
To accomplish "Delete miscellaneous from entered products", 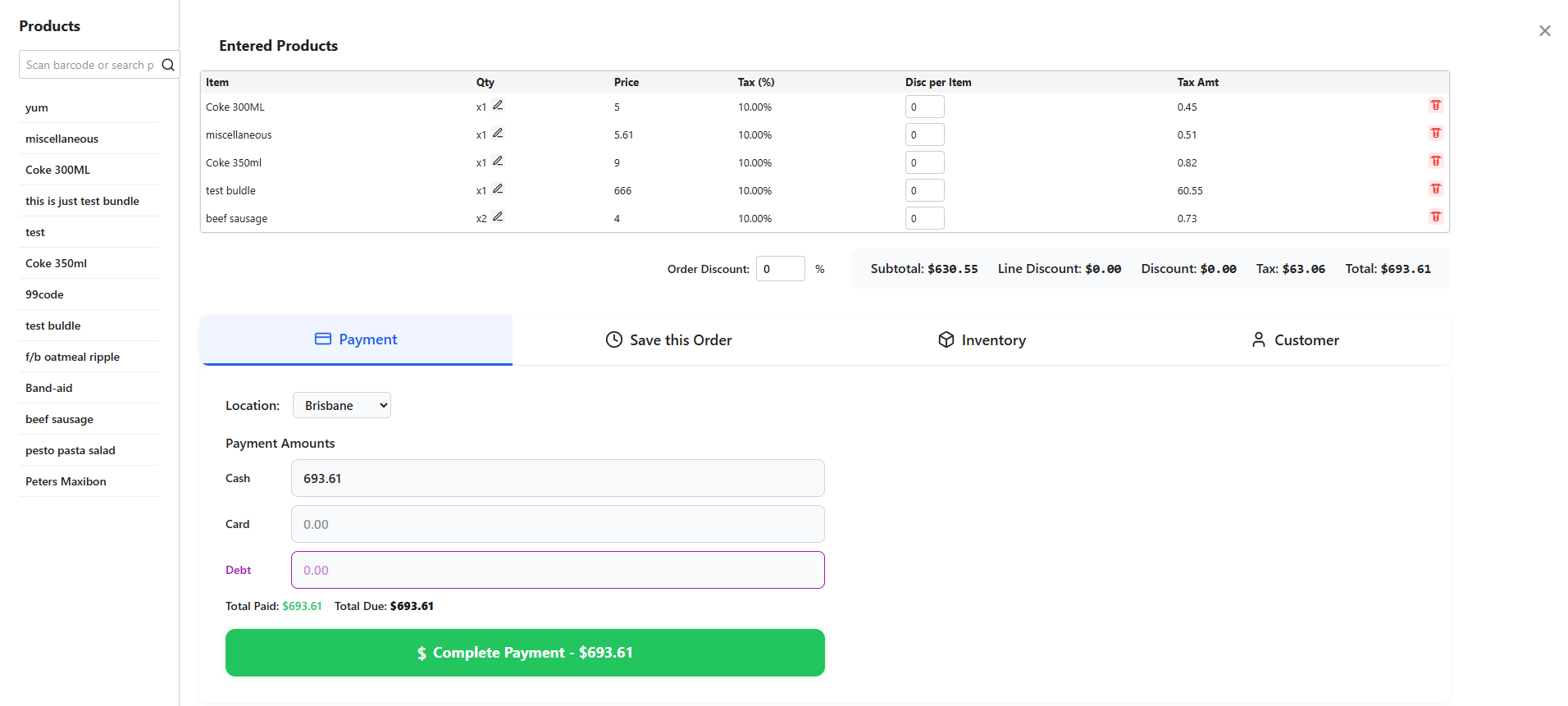I will click(1435, 133).
